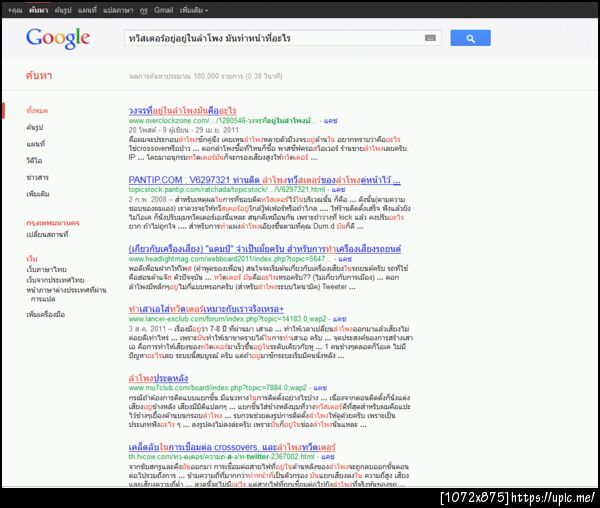Click the Google logo
The image size is (600, 508).
(58, 38)
